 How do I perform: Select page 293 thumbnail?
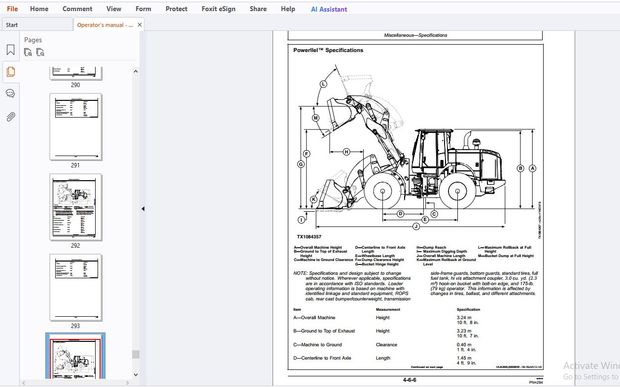[x=76, y=287]
